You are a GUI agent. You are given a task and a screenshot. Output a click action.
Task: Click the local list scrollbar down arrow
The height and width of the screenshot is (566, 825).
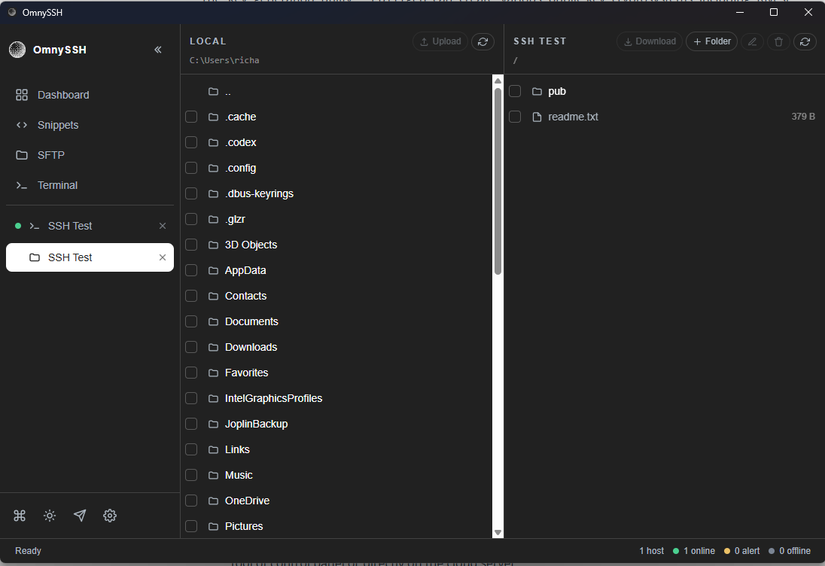coord(498,532)
